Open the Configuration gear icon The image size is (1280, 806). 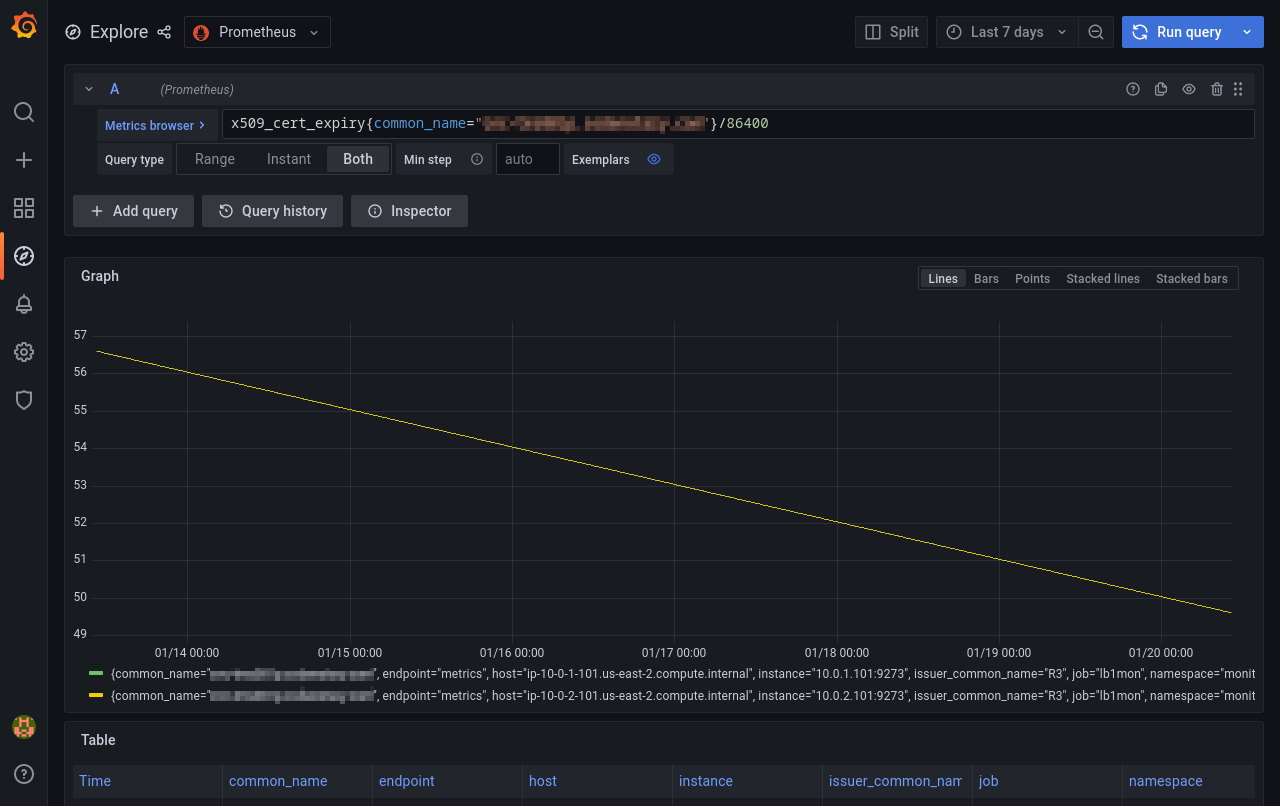click(x=24, y=352)
